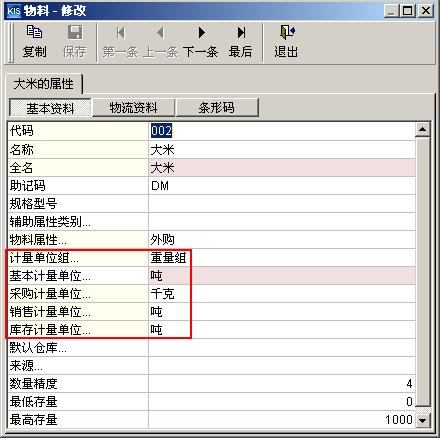Image resolution: width=440 pixels, height=438 pixels.
Task: Open the 计量单位组 selector showing 重量组
Action: click(x=282, y=258)
